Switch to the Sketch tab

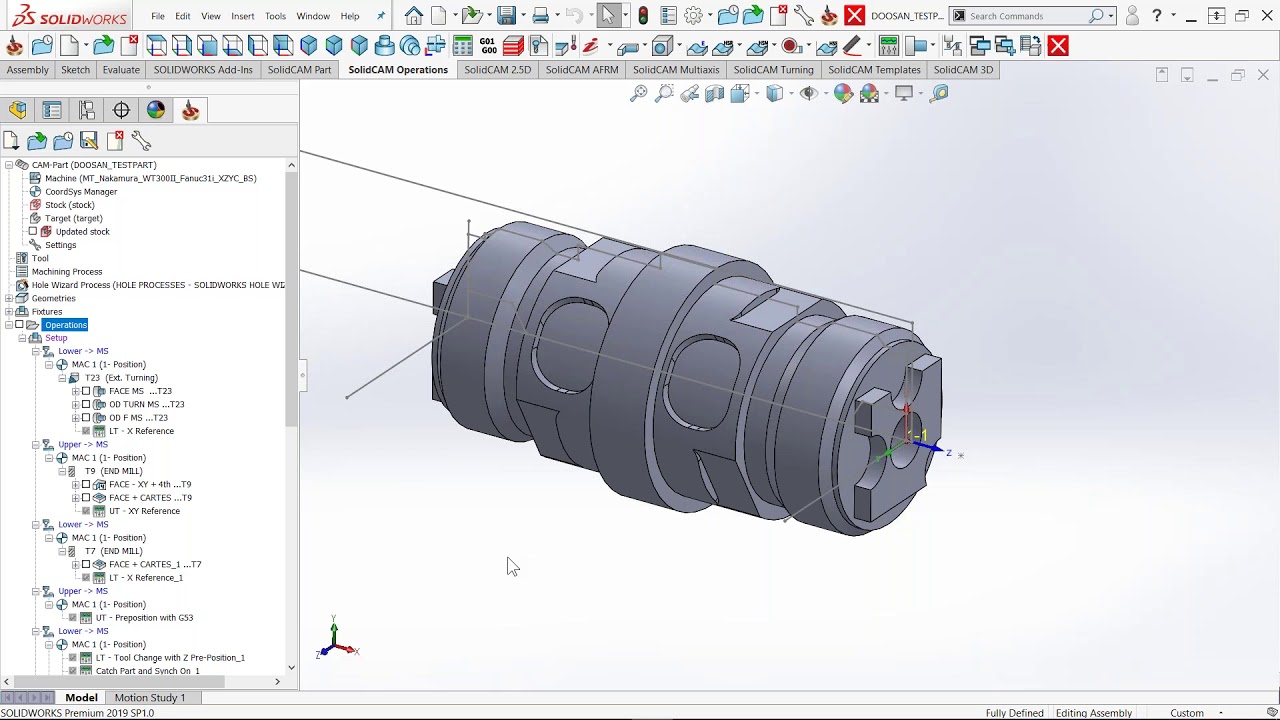[x=75, y=70]
